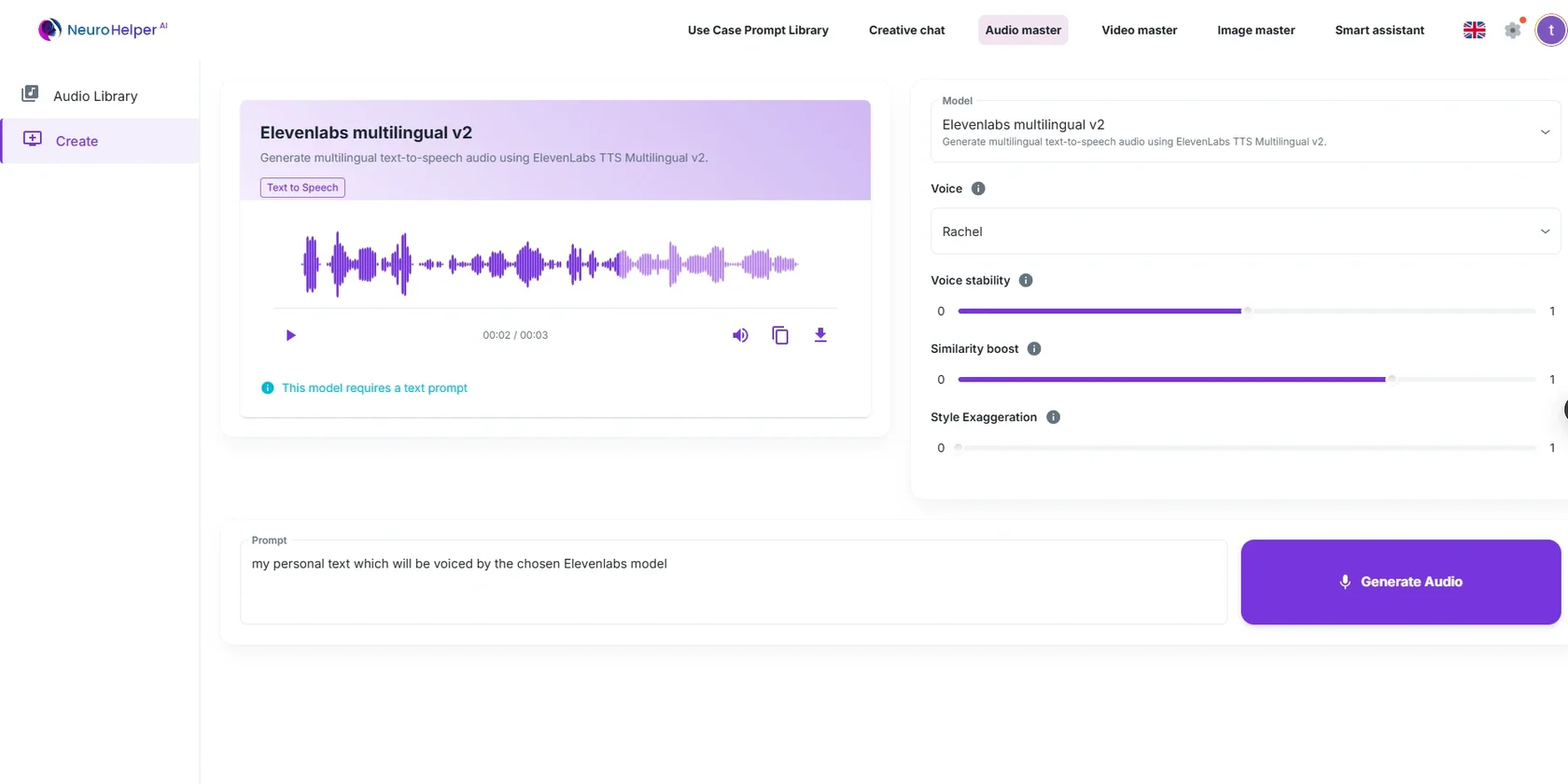Open the Voice dropdown showing Rachel

pos(1245,231)
